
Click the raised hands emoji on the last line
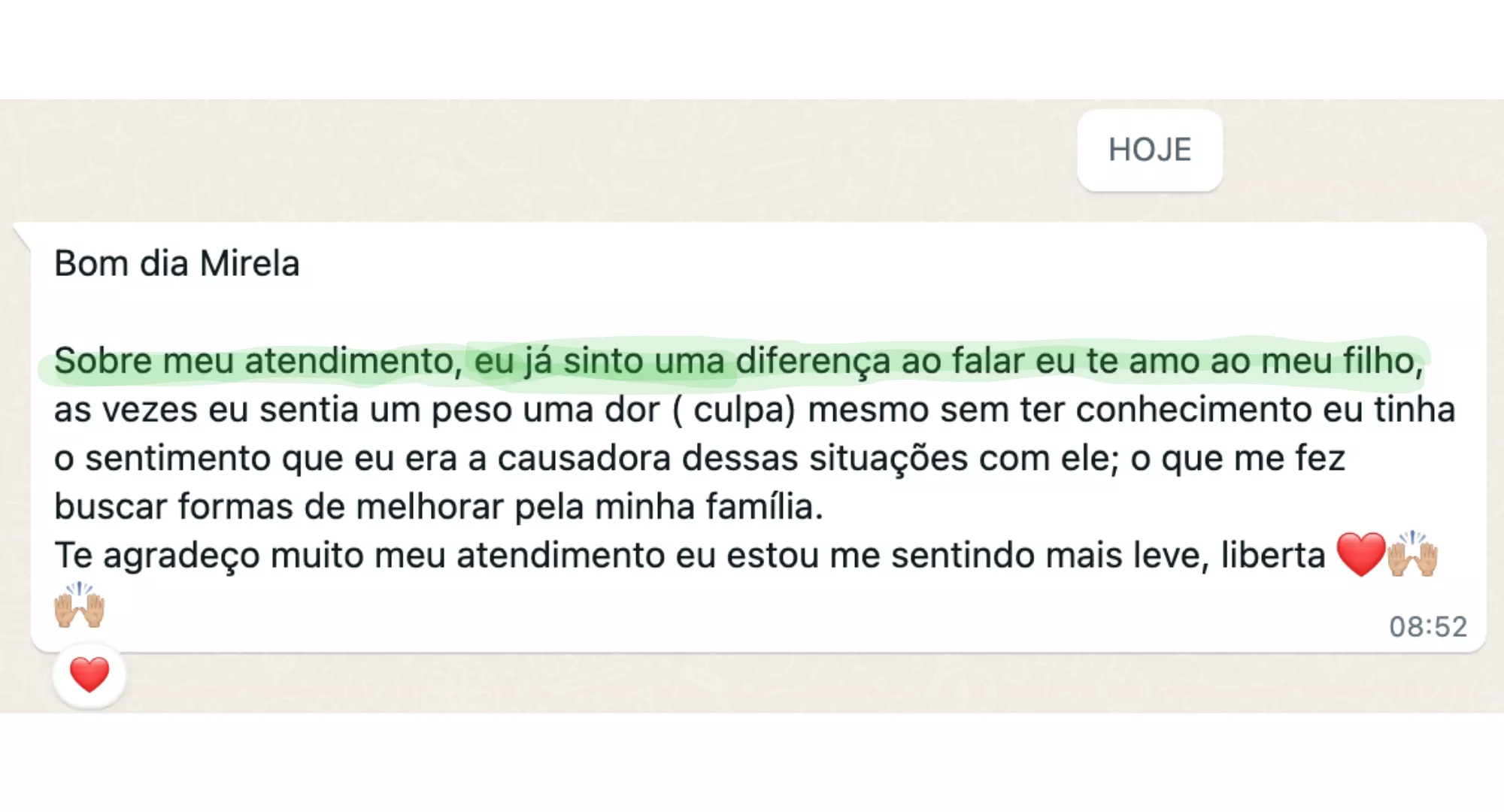tap(79, 605)
